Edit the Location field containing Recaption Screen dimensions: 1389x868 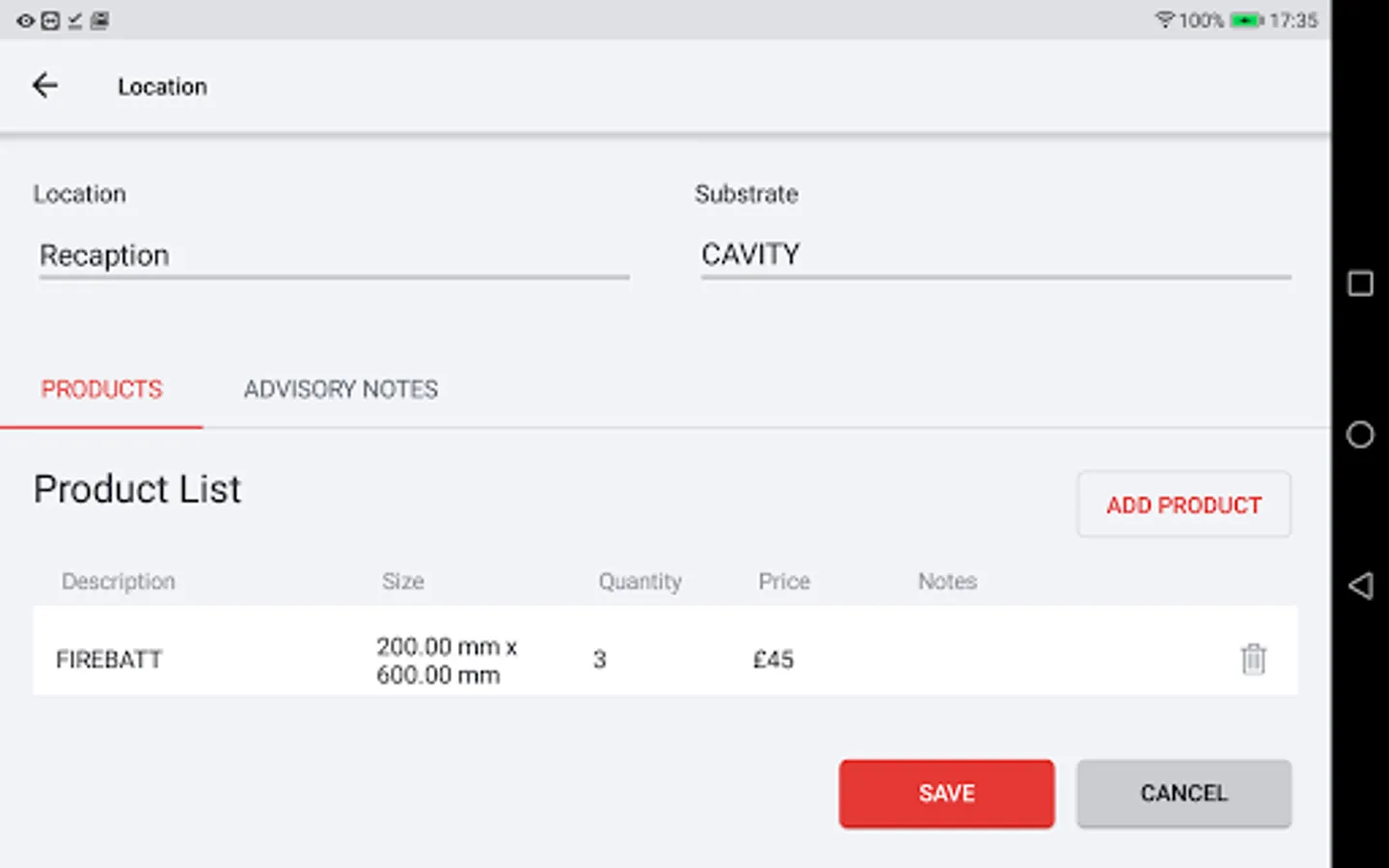pos(333,256)
